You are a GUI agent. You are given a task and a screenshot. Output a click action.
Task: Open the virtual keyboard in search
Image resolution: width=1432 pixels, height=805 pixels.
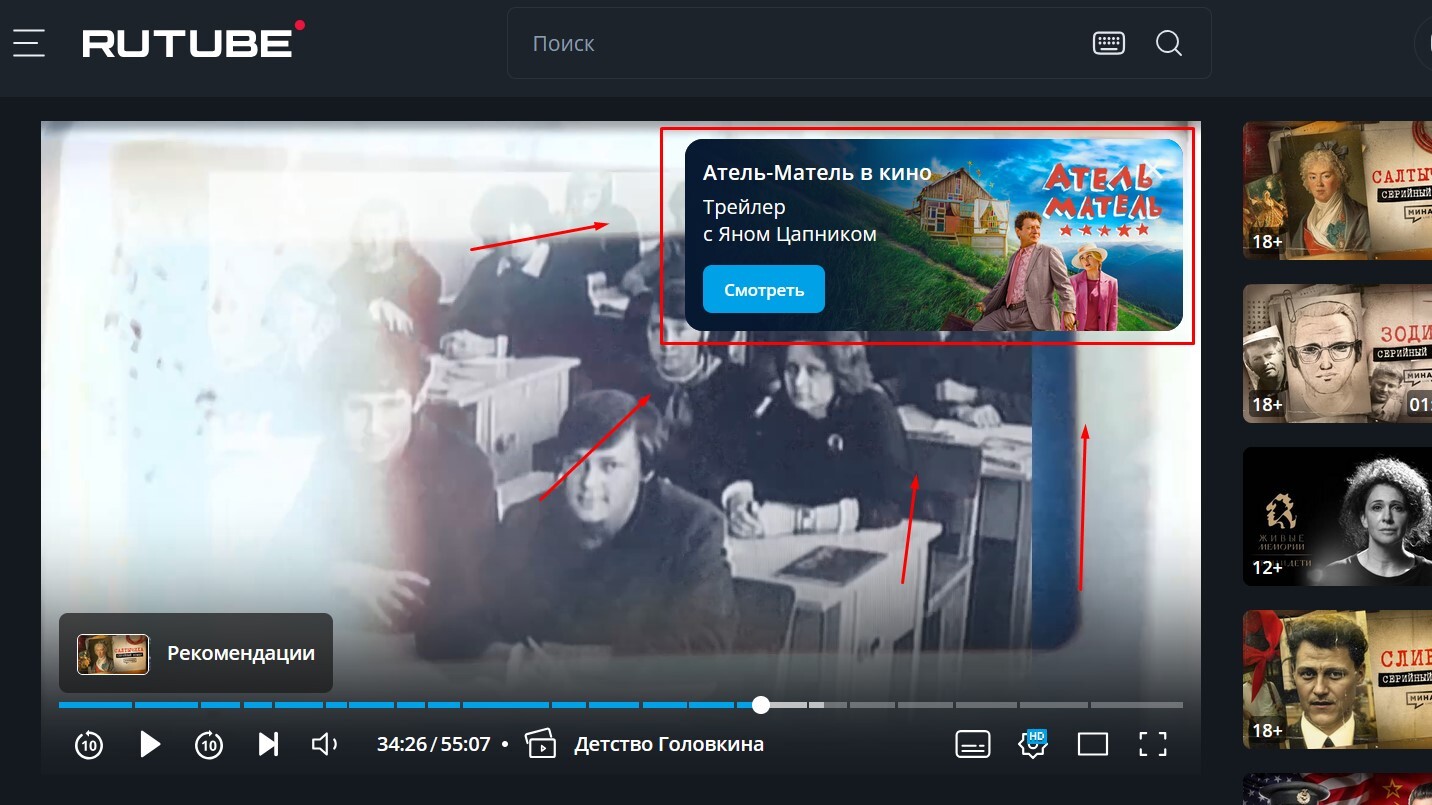pyautogui.click(x=1108, y=43)
